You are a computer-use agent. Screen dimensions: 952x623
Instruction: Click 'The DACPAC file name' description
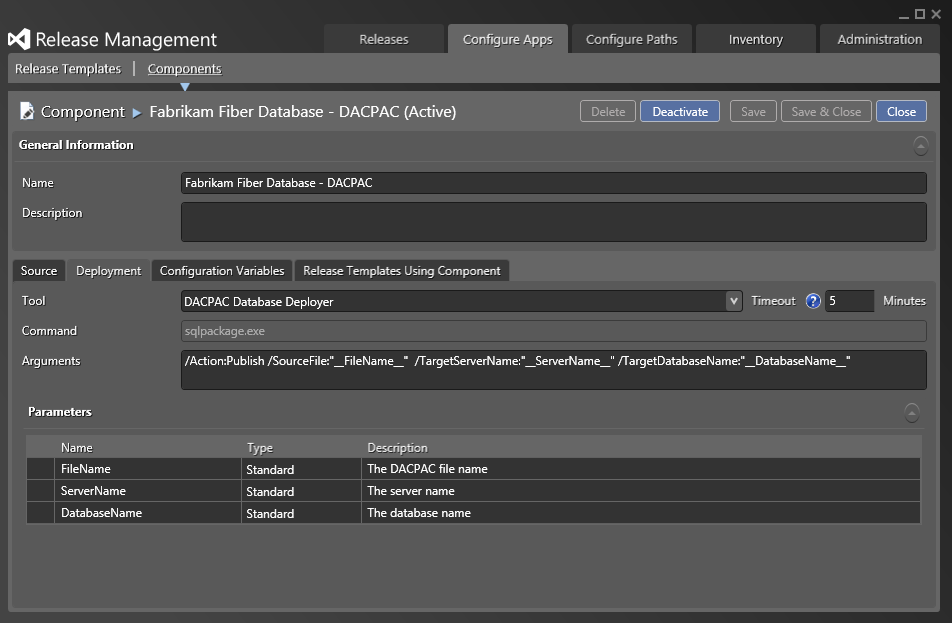point(641,469)
